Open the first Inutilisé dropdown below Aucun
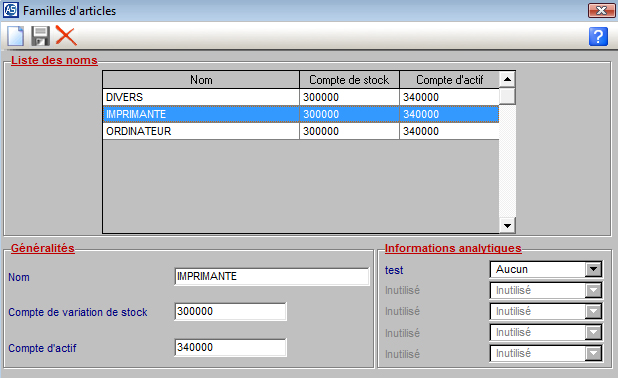Screen dimensions: 618x378 coord(593,290)
